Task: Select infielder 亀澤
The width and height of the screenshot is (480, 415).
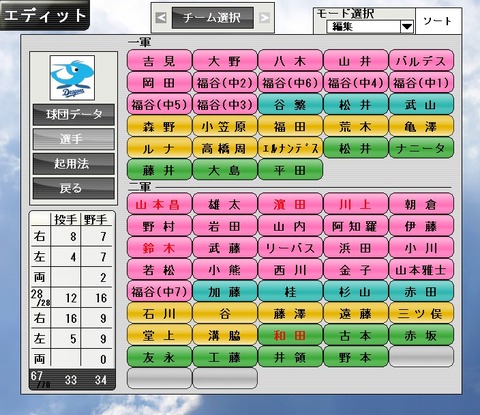Action: 421,126
